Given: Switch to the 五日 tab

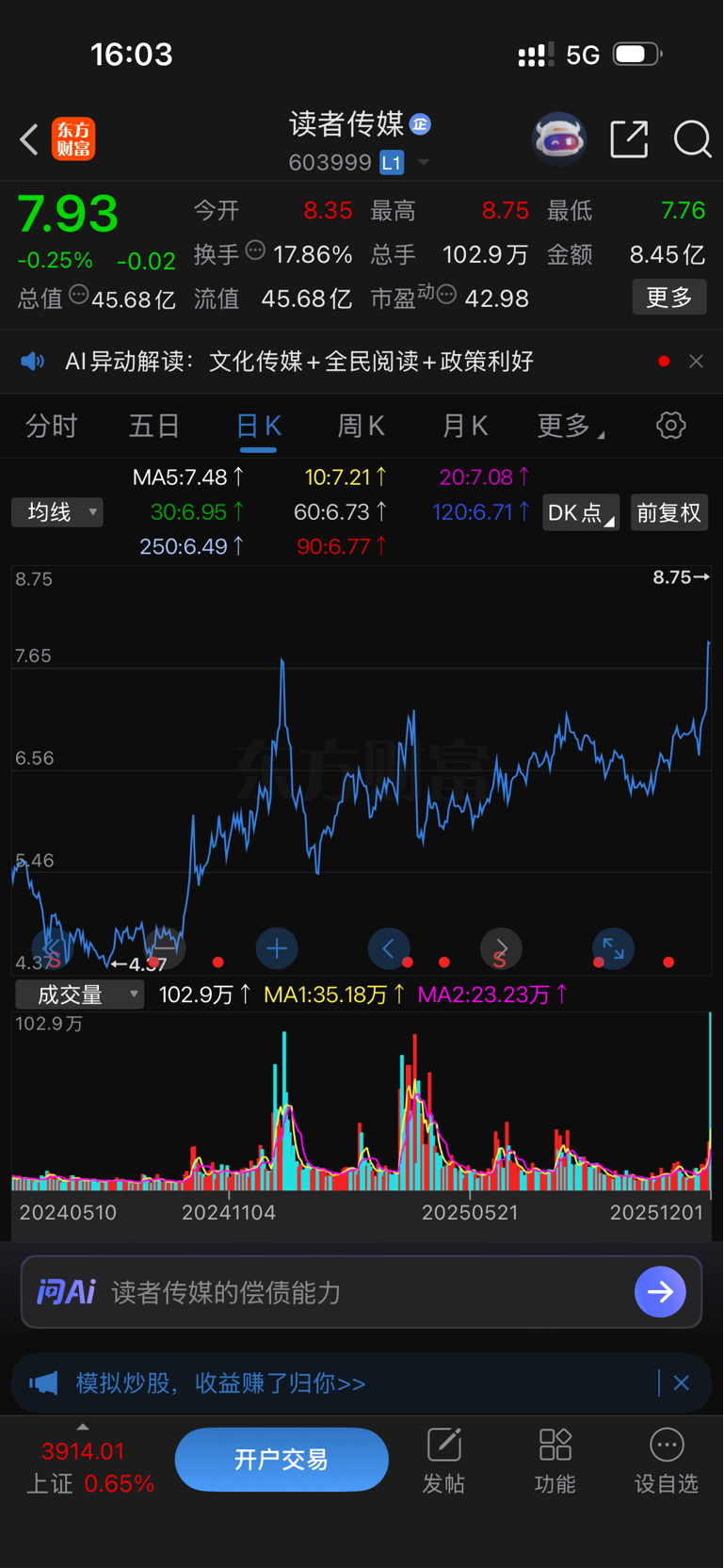Looking at the screenshot, I should (x=154, y=427).
